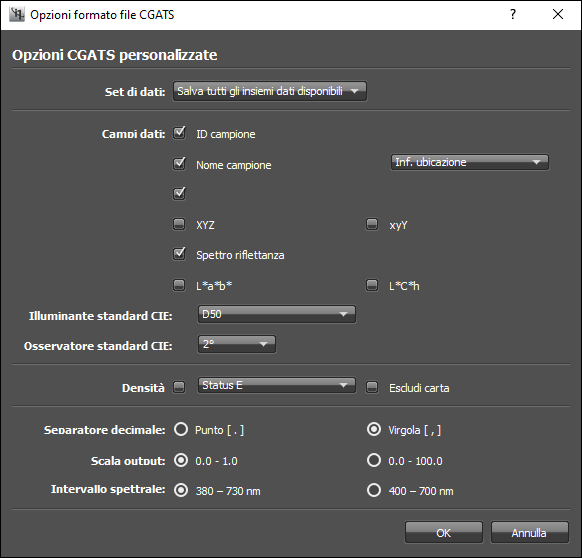The height and width of the screenshot is (558, 582).
Task: Enable the XYZ checkbox
Action: (179, 224)
